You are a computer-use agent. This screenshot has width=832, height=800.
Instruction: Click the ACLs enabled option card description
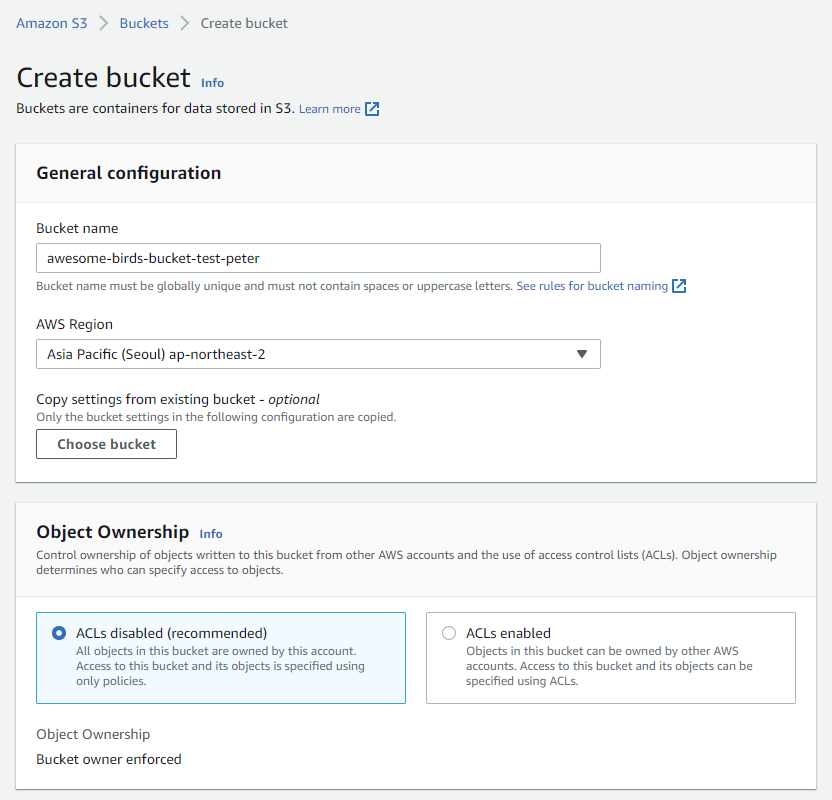(x=609, y=666)
